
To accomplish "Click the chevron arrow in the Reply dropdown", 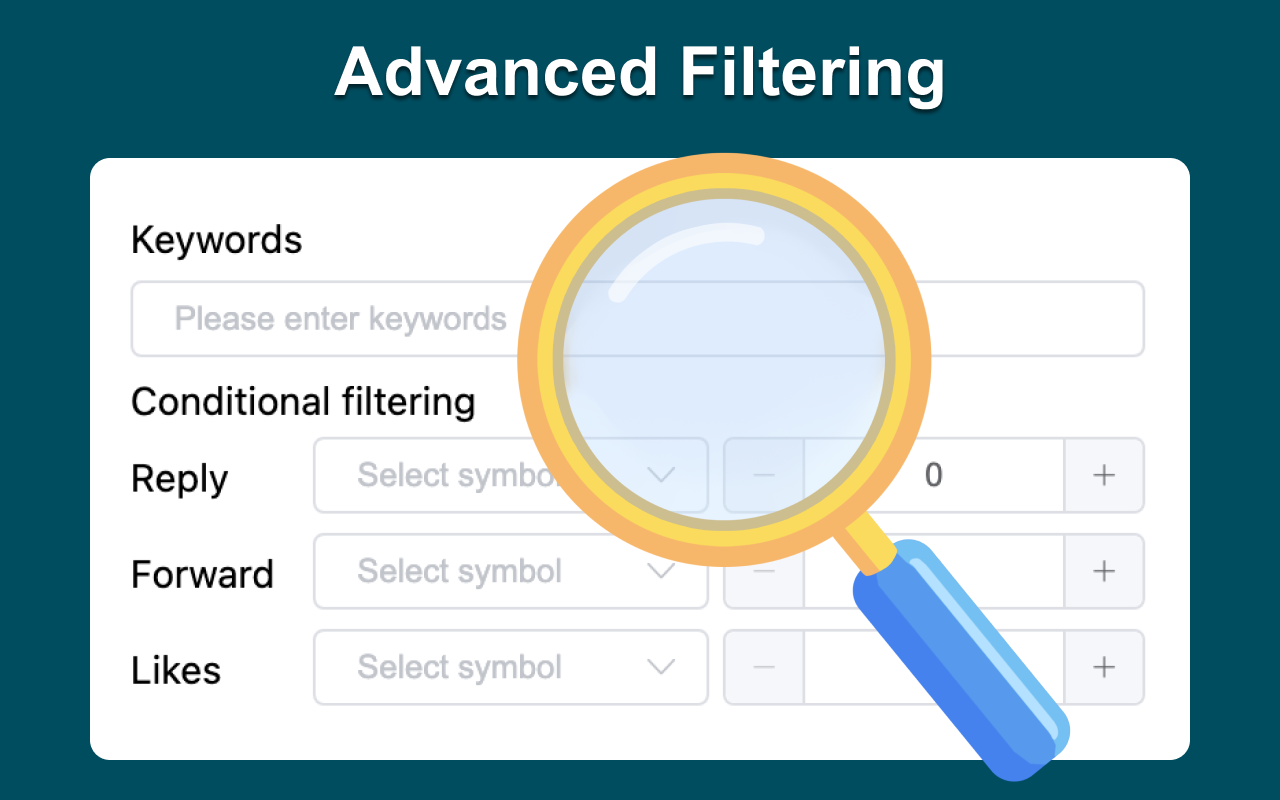I will (661, 475).
